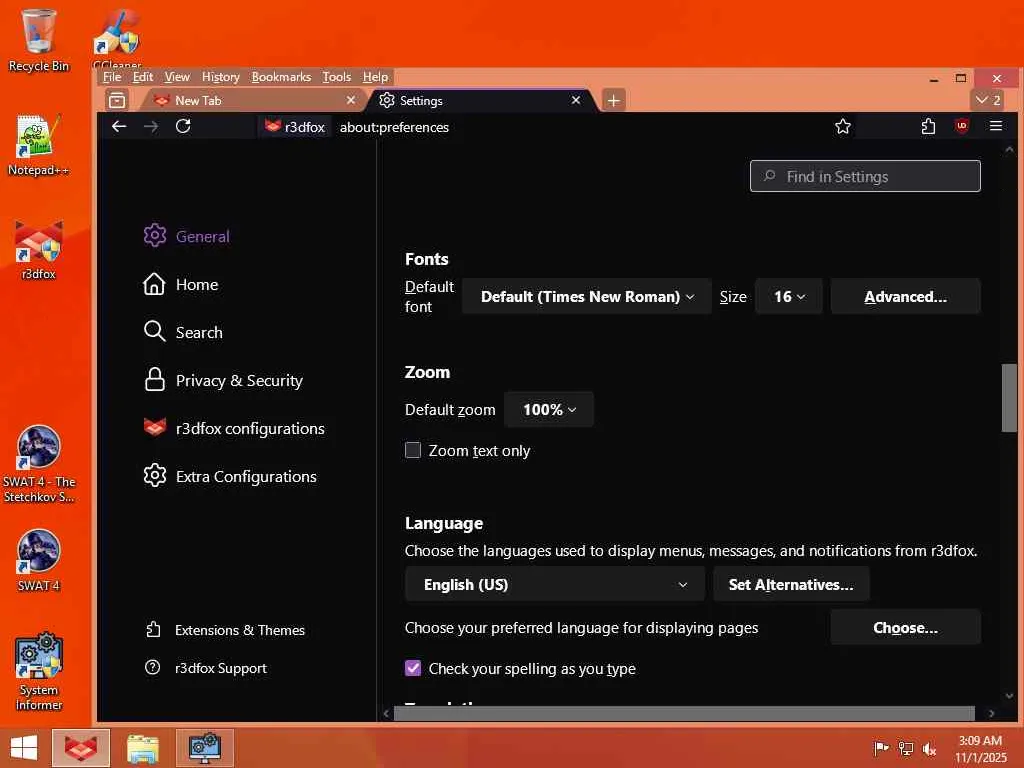This screenshot has height=768, width=1024.
Task: Click the muted volume tray icon
Action: click(929, 748)
